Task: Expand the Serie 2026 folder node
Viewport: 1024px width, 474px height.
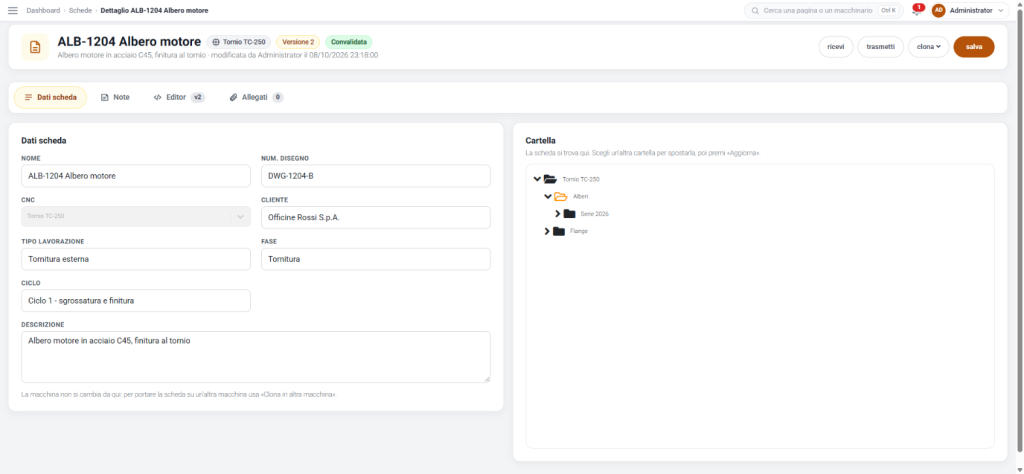Action: click(558, 213)
